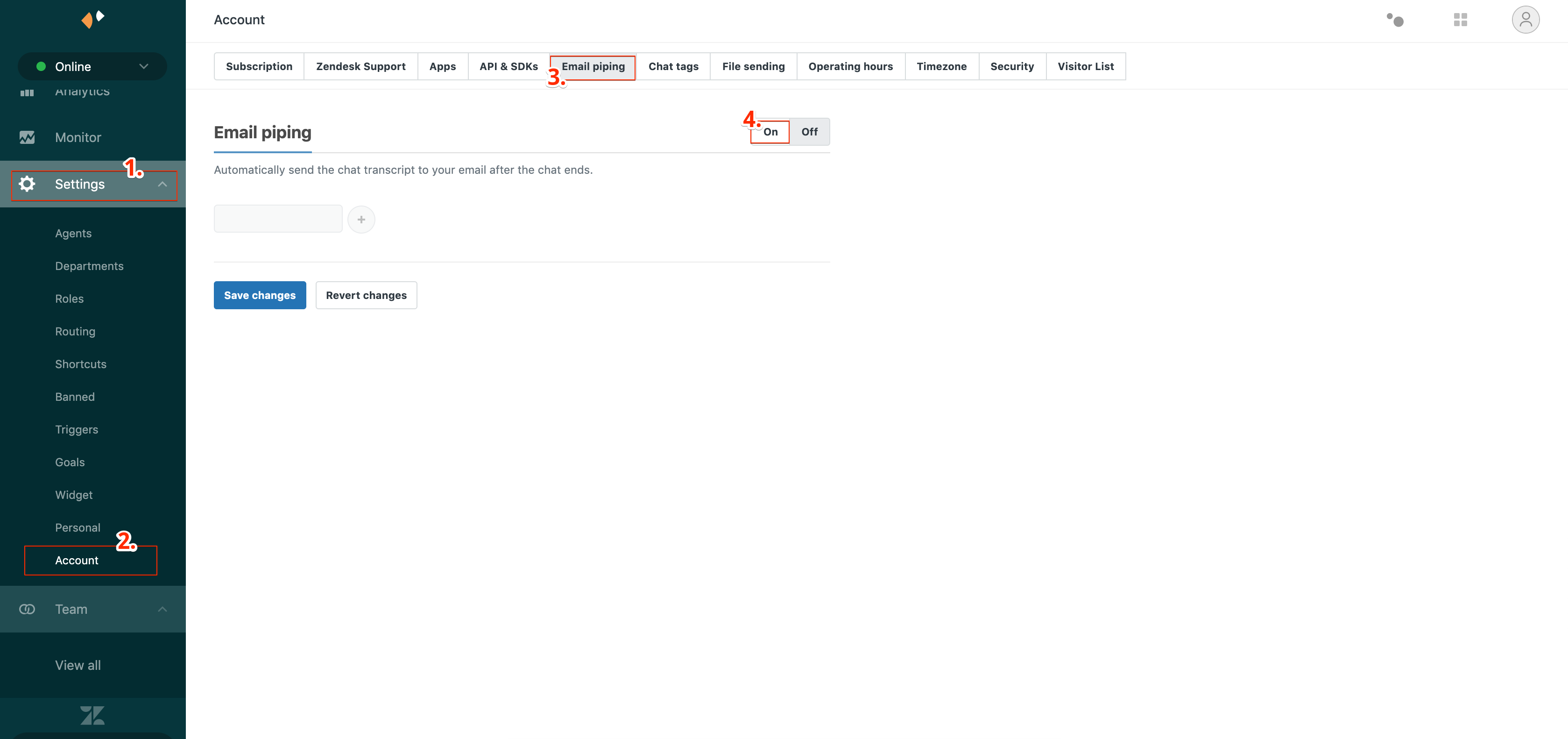
Task: Click the Save changes button
Action: [x=260, y=295]
